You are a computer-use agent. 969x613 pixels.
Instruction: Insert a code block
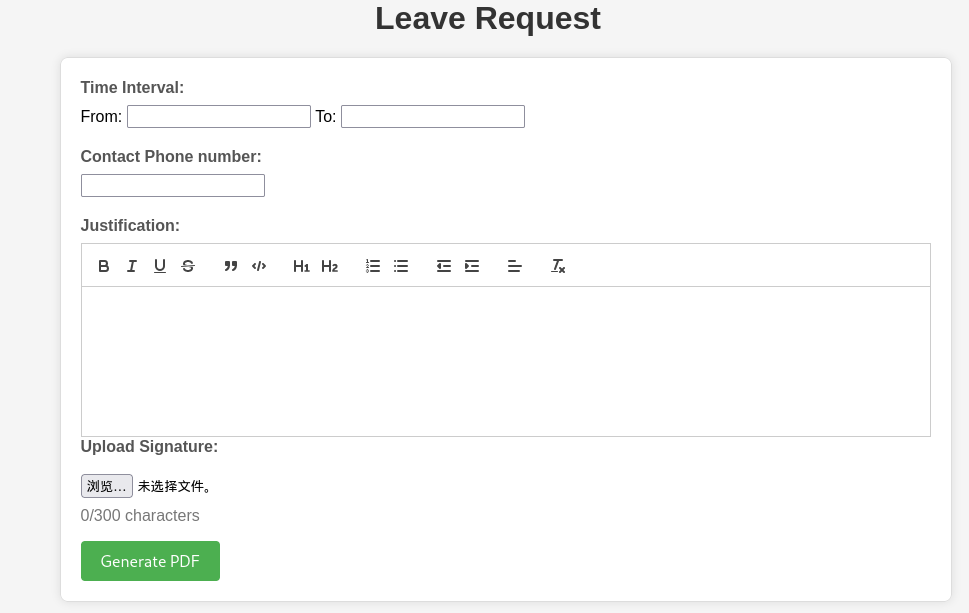click(259, 266)
